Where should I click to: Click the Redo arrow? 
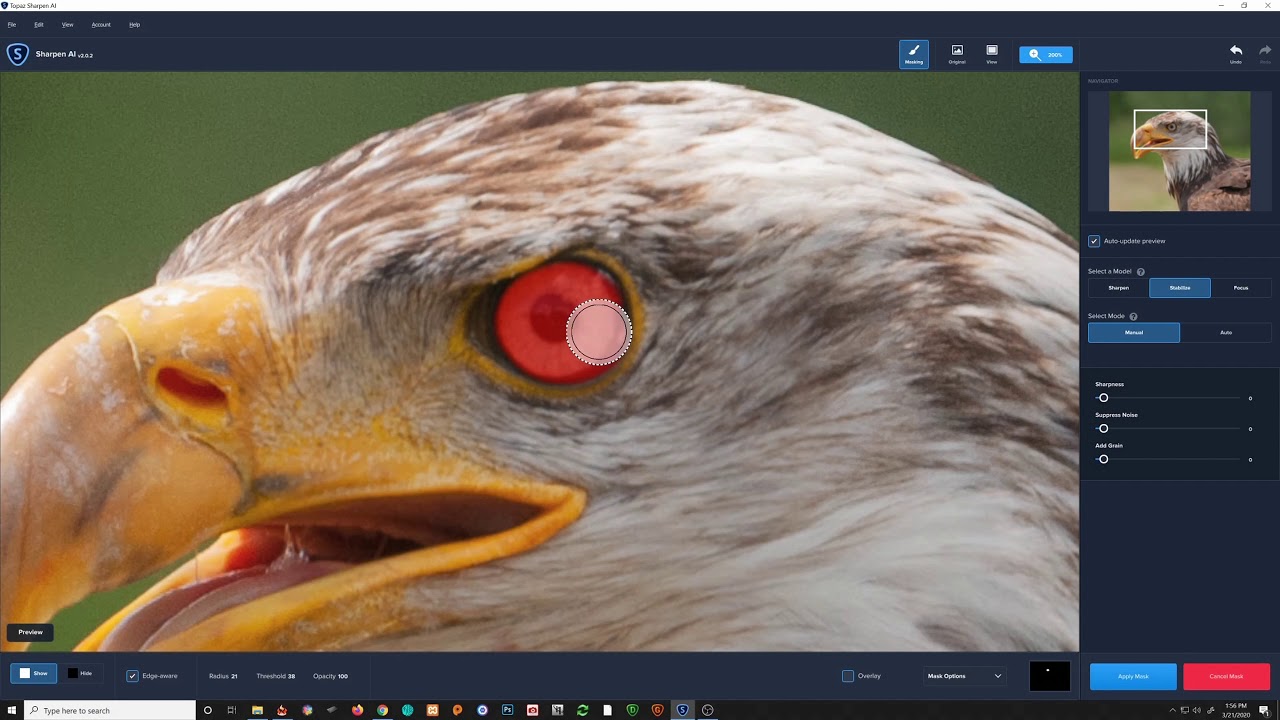[1266, 54]
